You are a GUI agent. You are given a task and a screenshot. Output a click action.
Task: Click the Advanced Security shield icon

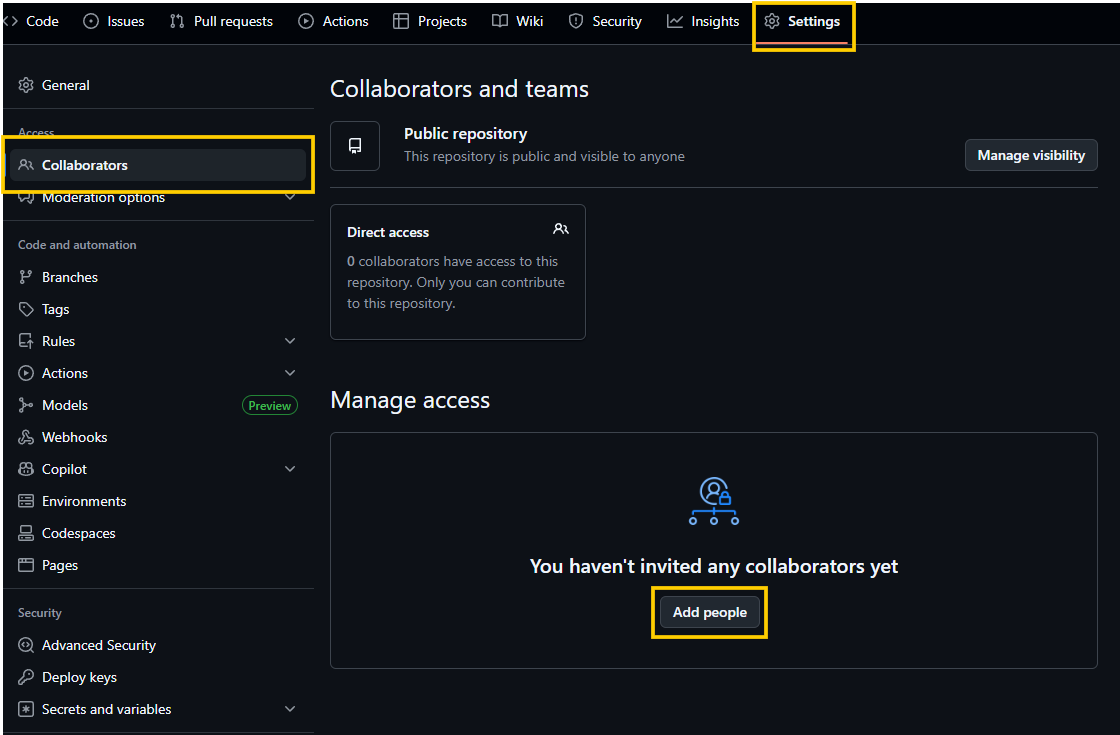click(26, 645)
